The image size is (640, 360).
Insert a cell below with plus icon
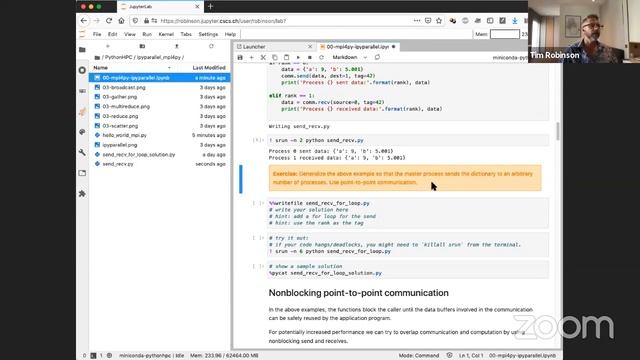point(251,58)
